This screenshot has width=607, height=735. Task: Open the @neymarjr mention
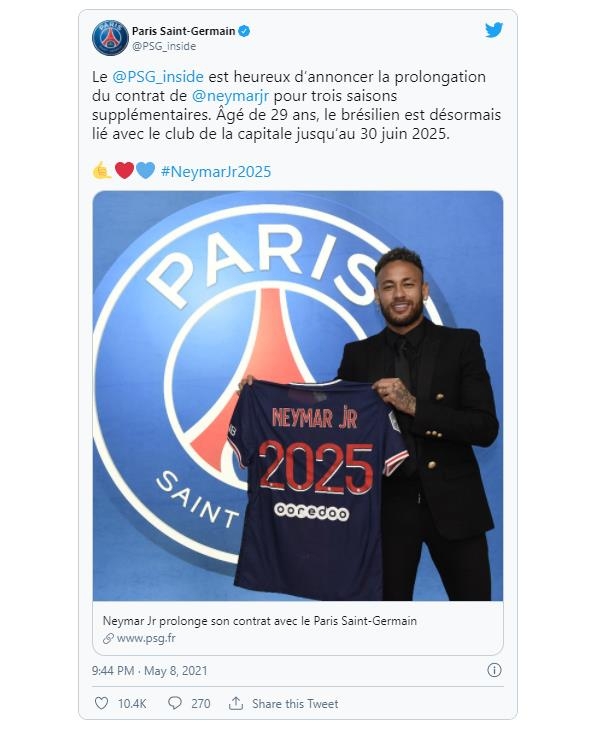(228, 96)
